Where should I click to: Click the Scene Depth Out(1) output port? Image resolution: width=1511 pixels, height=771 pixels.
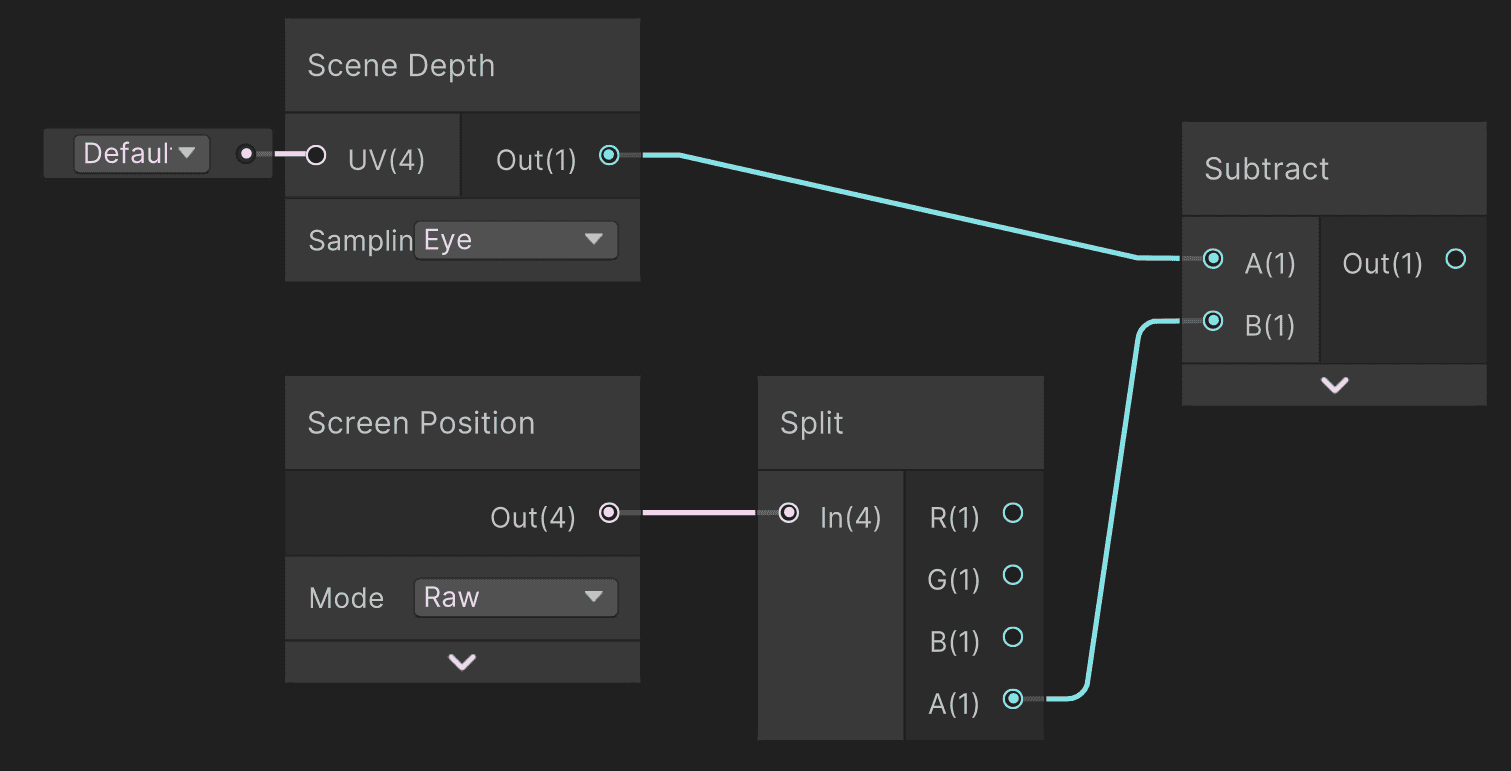tap(609, 155)
